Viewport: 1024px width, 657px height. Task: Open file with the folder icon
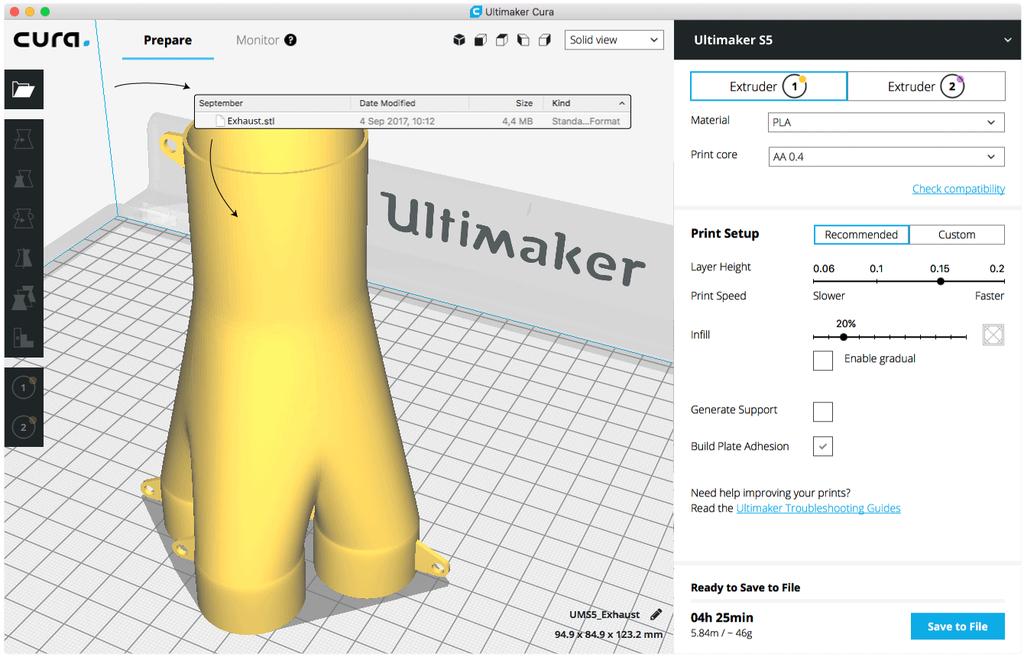click(x=24, y=89)
